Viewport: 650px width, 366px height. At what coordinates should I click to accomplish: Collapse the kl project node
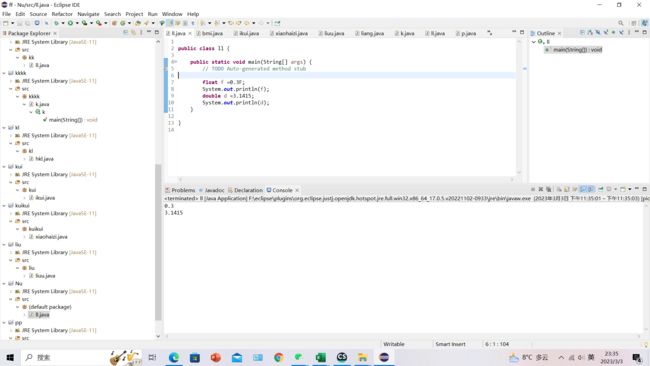coord(4,128)
